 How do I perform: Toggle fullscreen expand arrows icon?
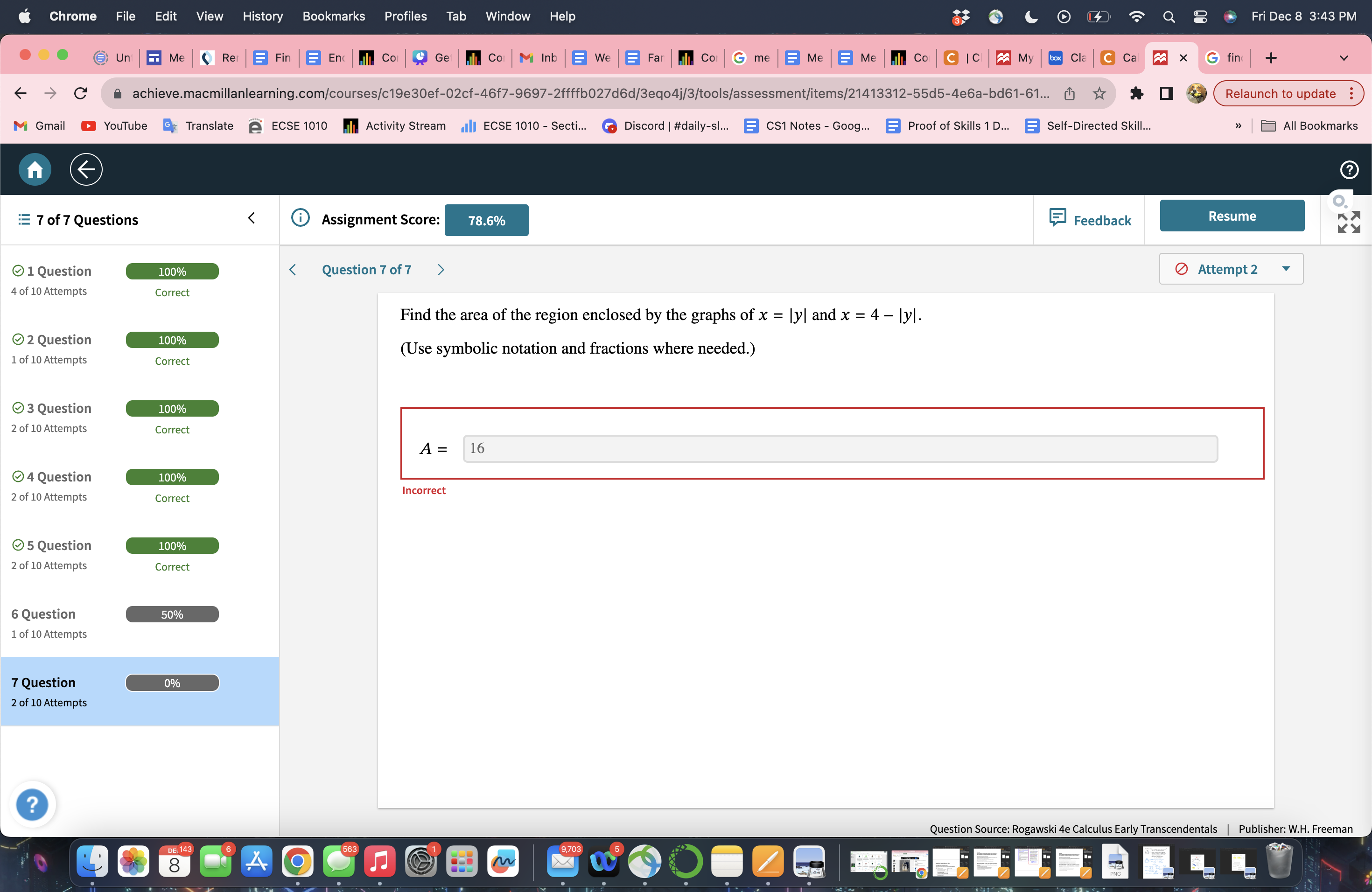pyautogui.click(x=1348, y=223)
